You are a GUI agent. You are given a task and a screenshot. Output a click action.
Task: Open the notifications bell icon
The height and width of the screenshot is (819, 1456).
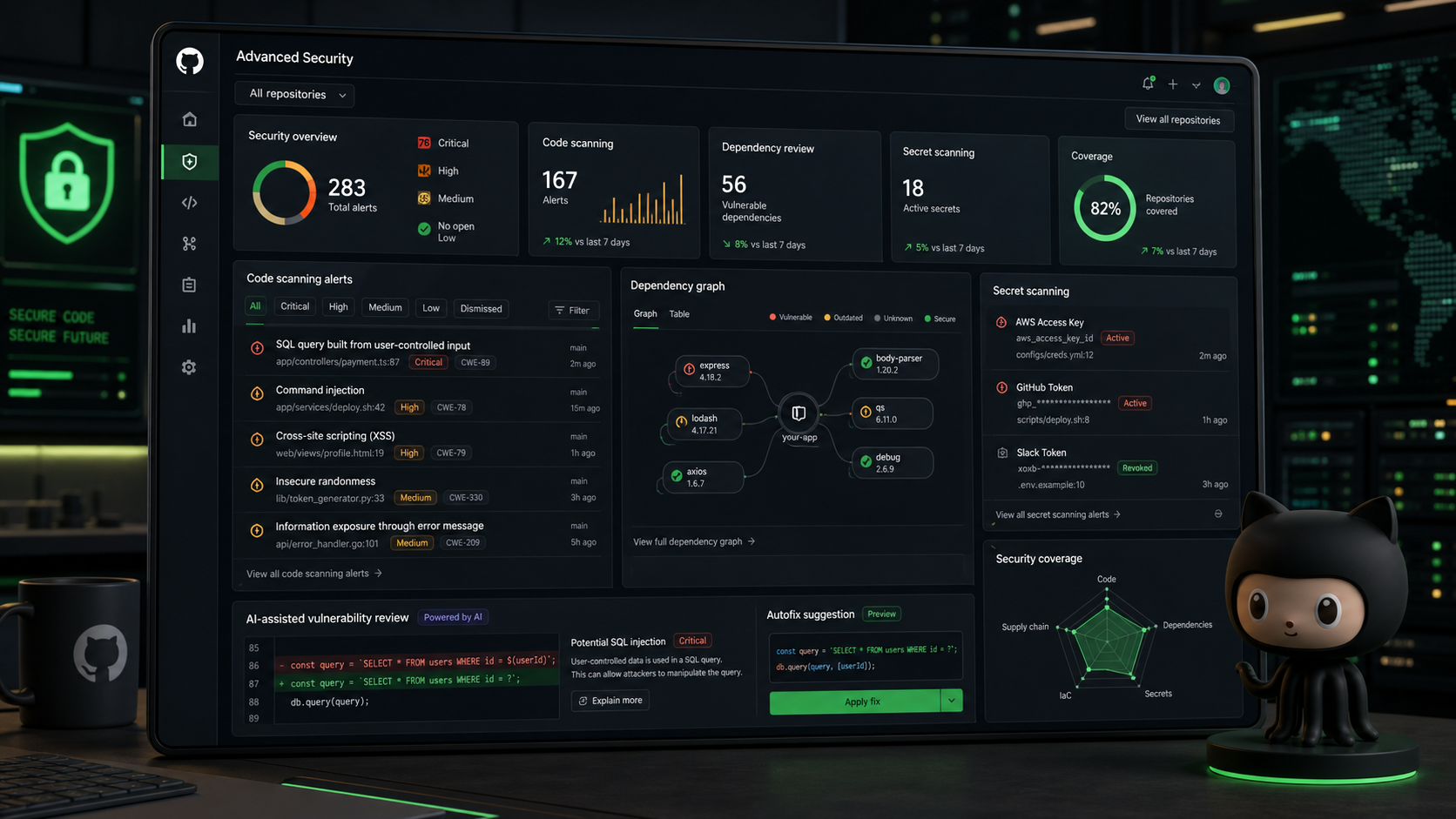pos(1148,83)
